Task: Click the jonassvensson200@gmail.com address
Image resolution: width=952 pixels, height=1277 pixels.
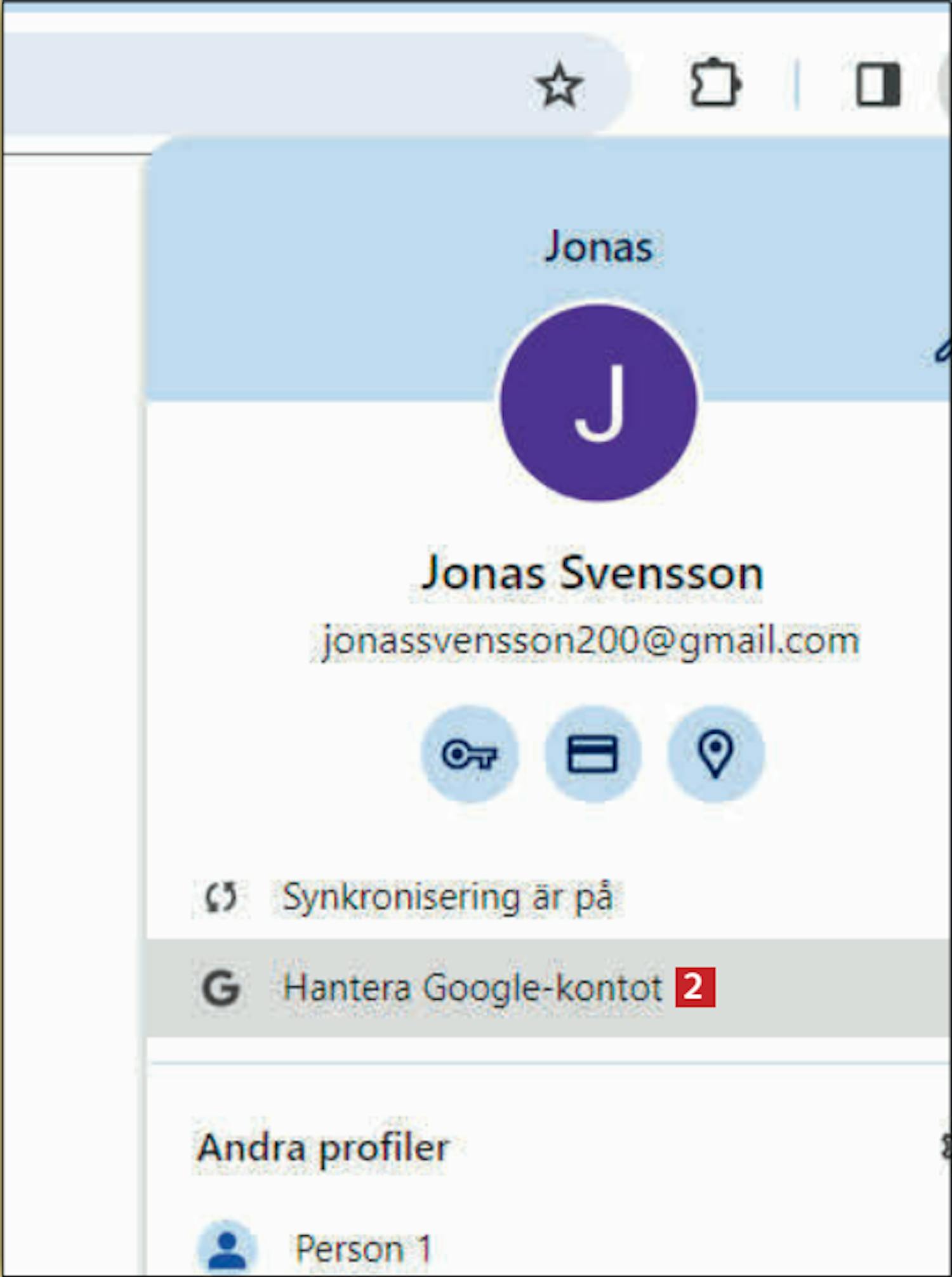Action: coord(590,641)
